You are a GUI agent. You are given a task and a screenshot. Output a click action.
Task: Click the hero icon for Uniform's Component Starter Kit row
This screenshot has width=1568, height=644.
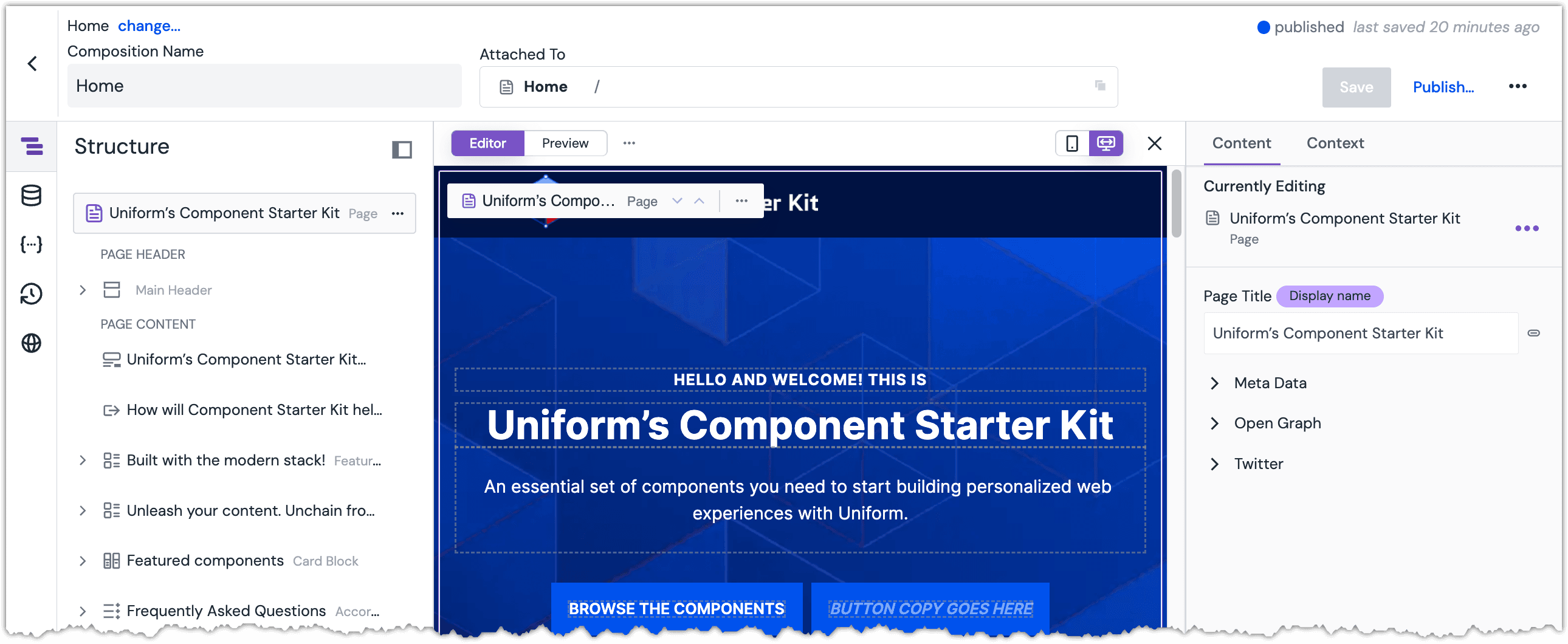[111, 360]
